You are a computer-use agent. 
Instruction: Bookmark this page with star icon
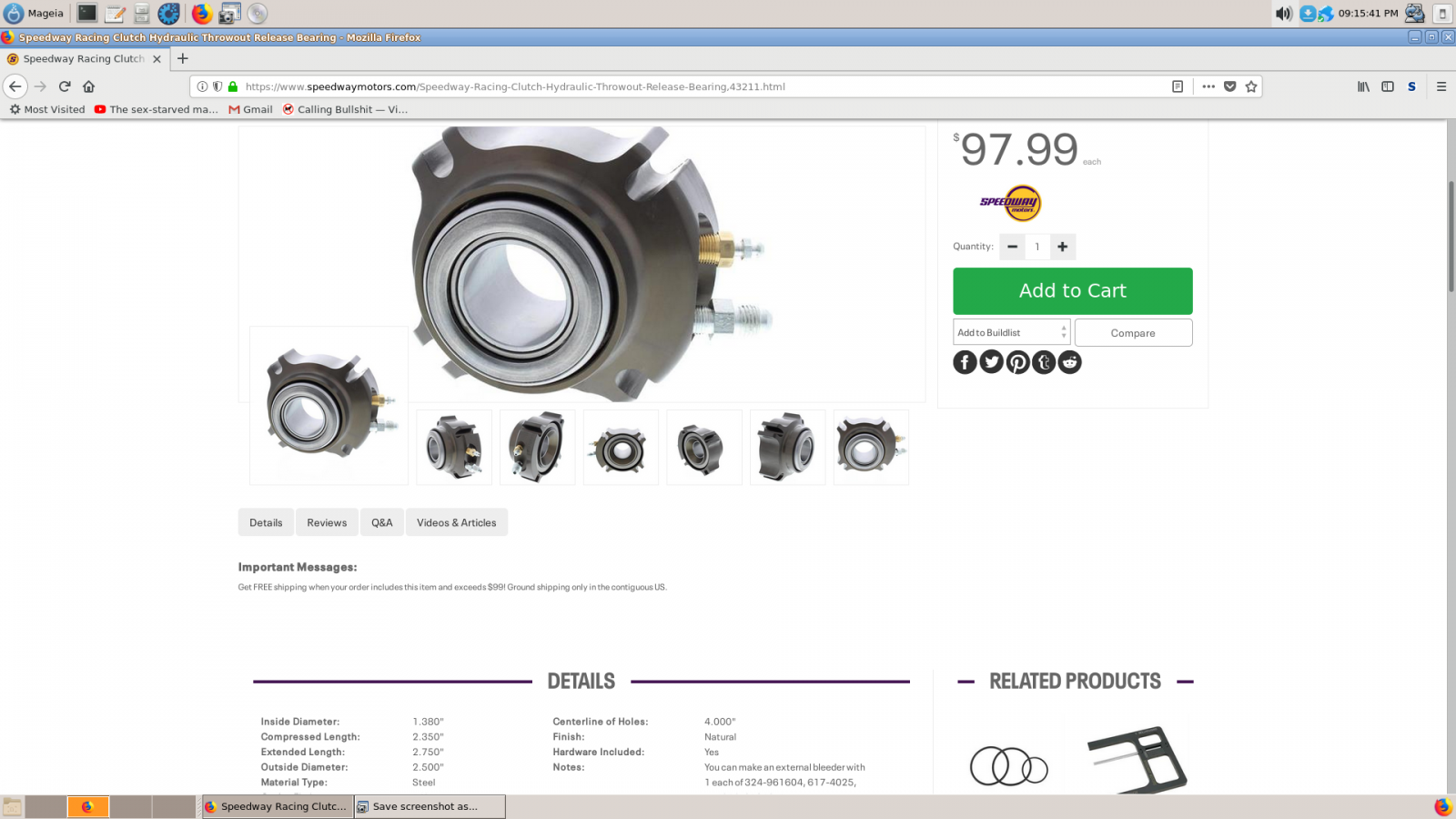point(1251,86)
